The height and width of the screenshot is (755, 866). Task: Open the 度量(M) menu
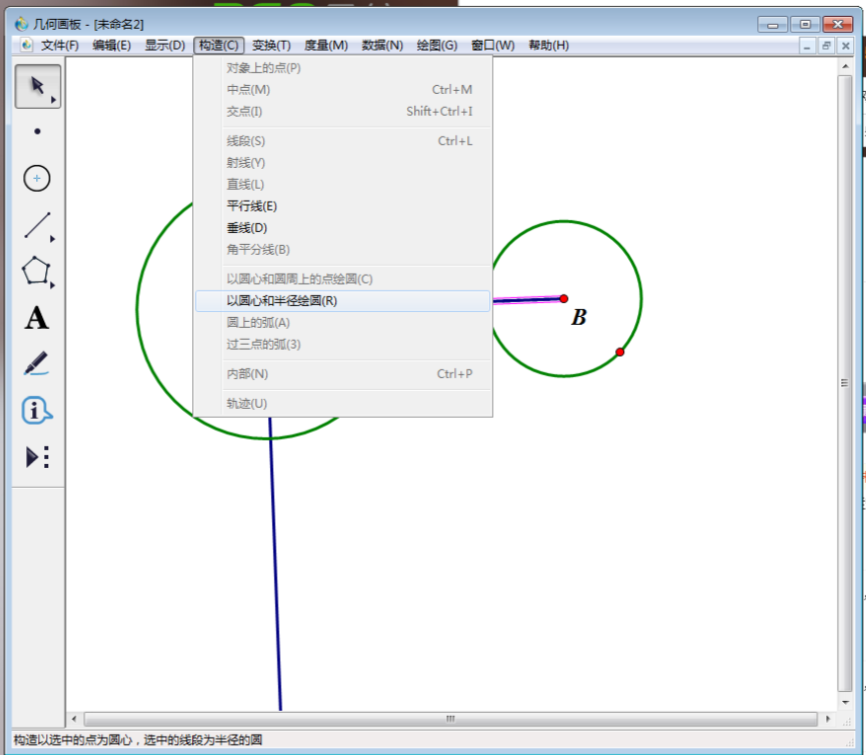(x=326, y=45)
